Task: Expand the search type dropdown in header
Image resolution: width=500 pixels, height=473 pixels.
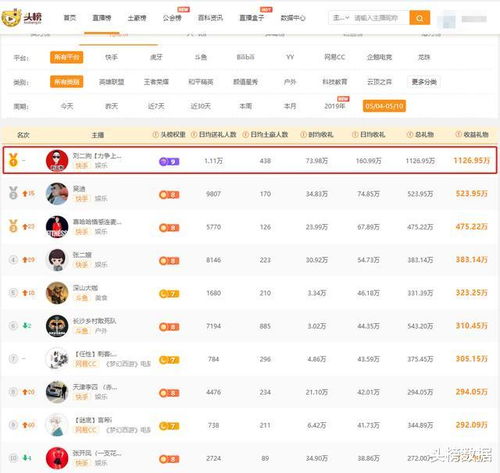Action: coord(341,18)
